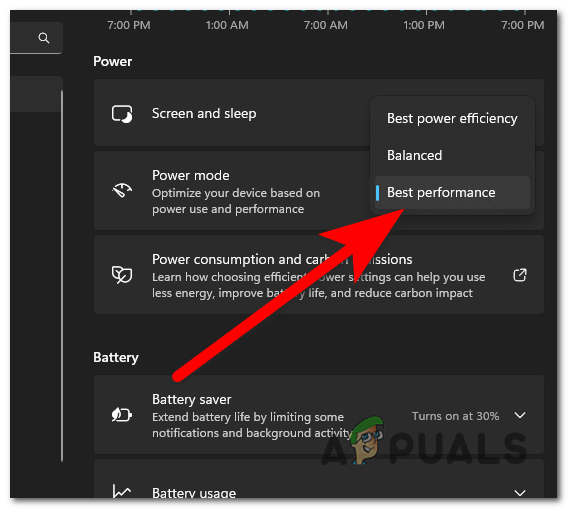568x509 pixels.
Task: Click the Power mode gauge icon
Action: point(122,190)
